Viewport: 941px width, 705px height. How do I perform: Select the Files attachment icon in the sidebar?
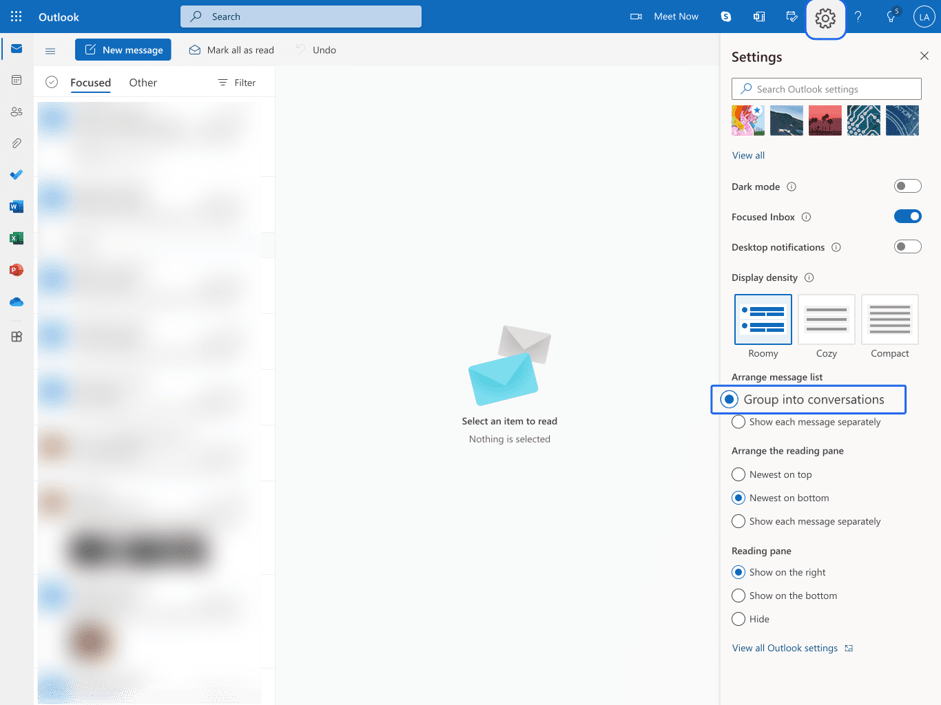pyautogui.click(x=15, y=143)
